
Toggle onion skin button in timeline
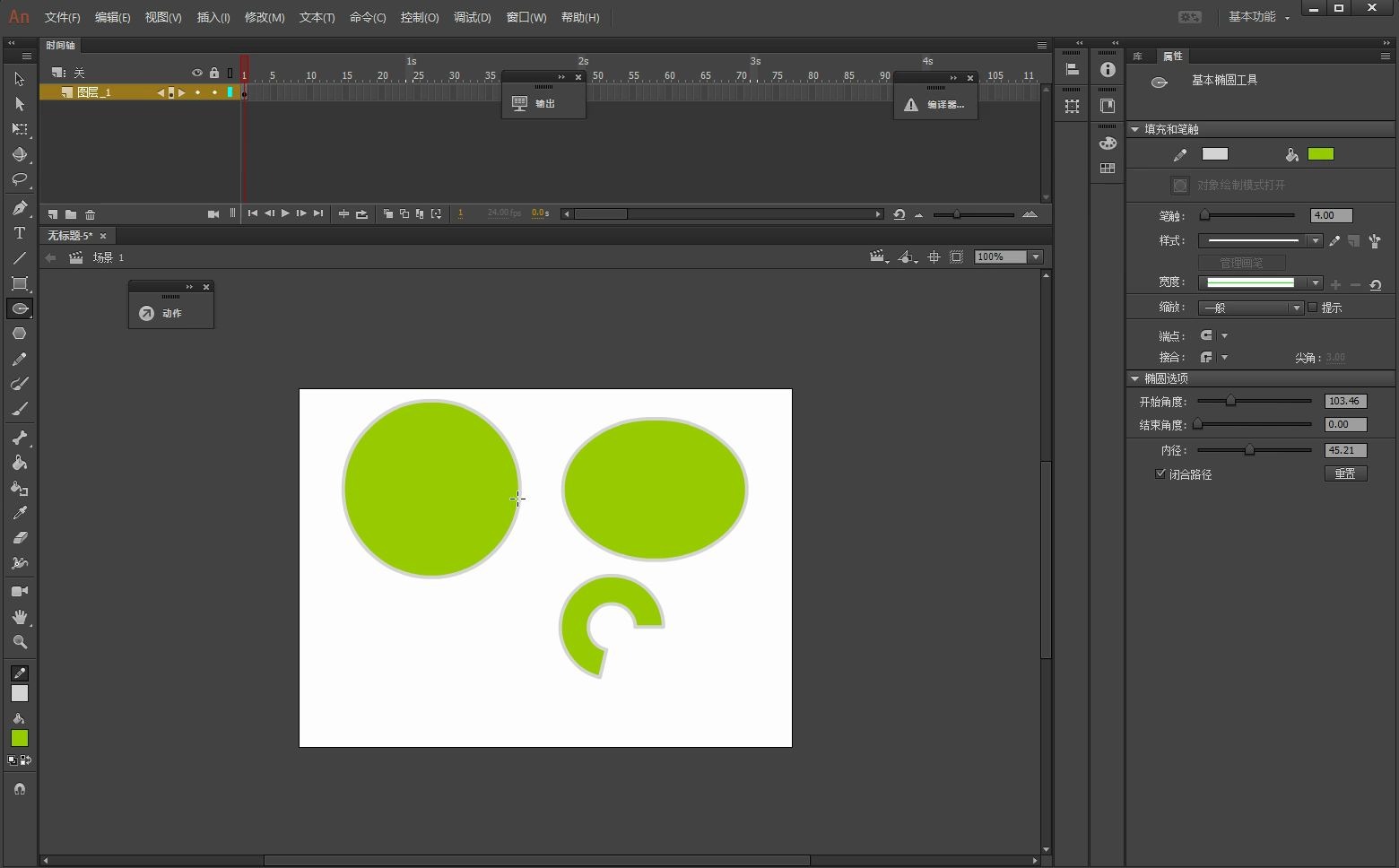[388, 213]
